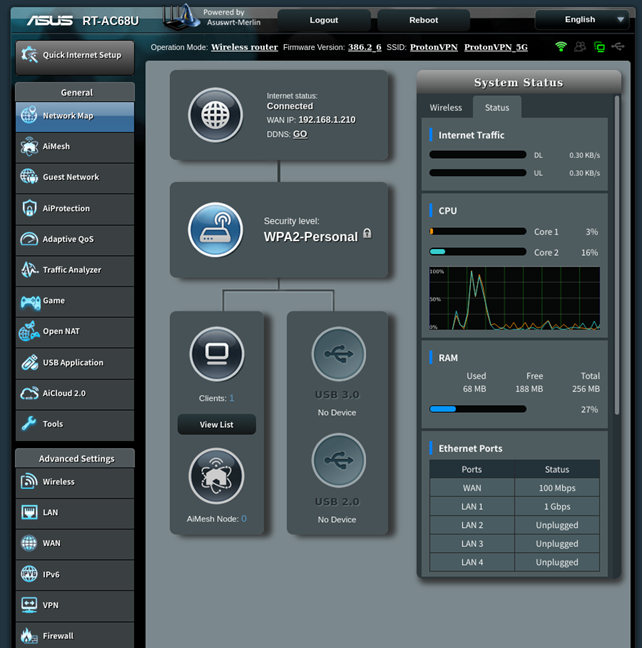Click the AiMesh Node house icon
The height and width of the screenshot is (648, 642).
click(x=216, y=476)
